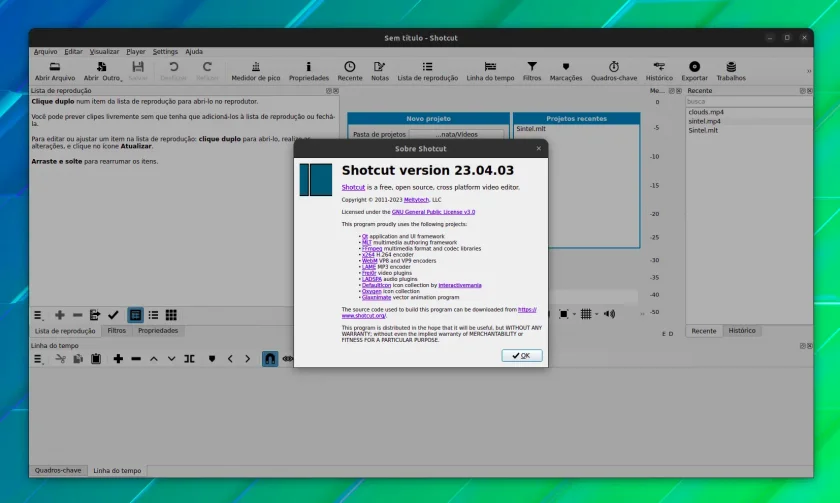
Task: Switch to the Quadros-chave bottom tab
Action: pyautogui.click(x=58, y=470)
